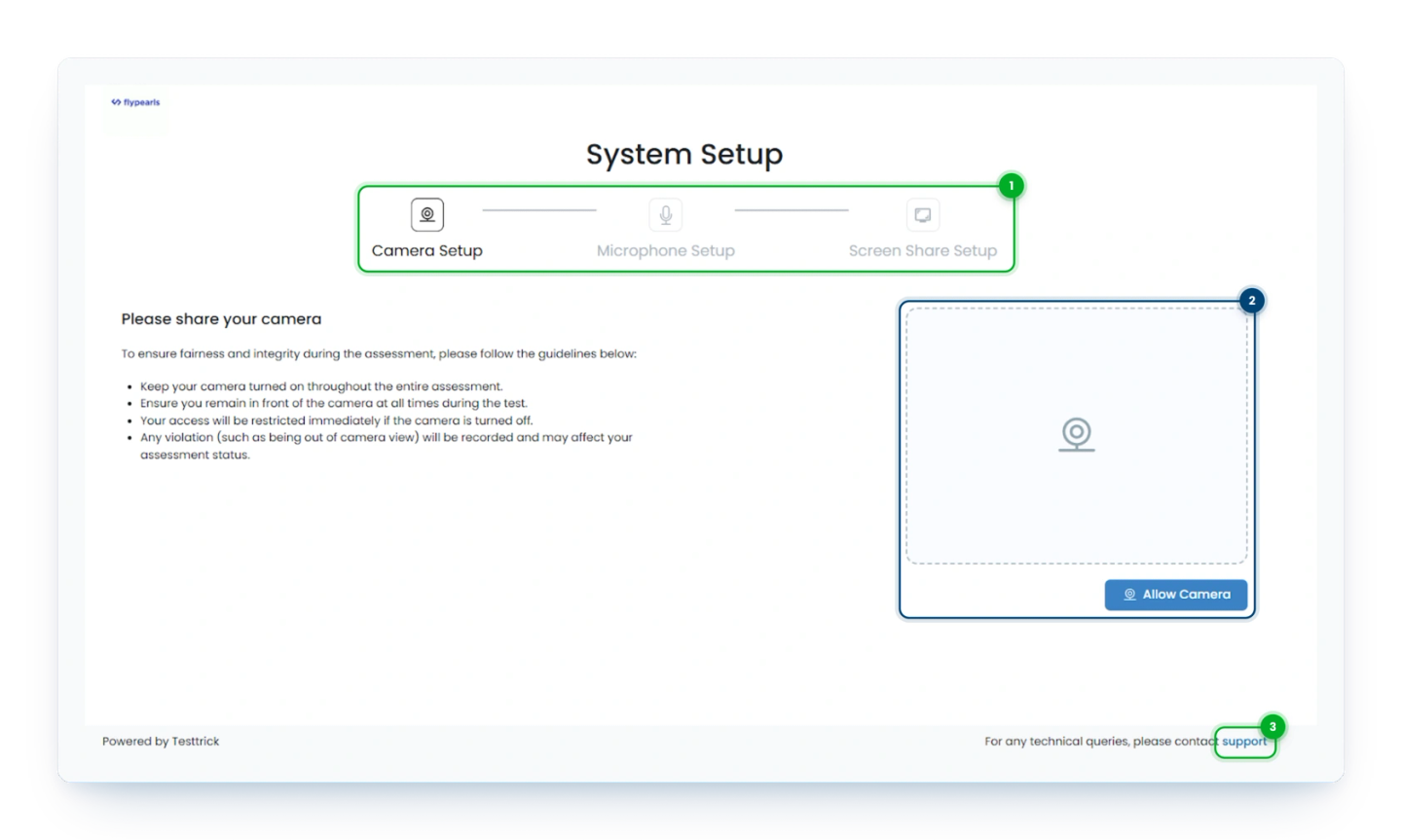Click 'For any technical queries' footer text
The height and width of the screenshot is (840, 1402).
(1101, 742)
